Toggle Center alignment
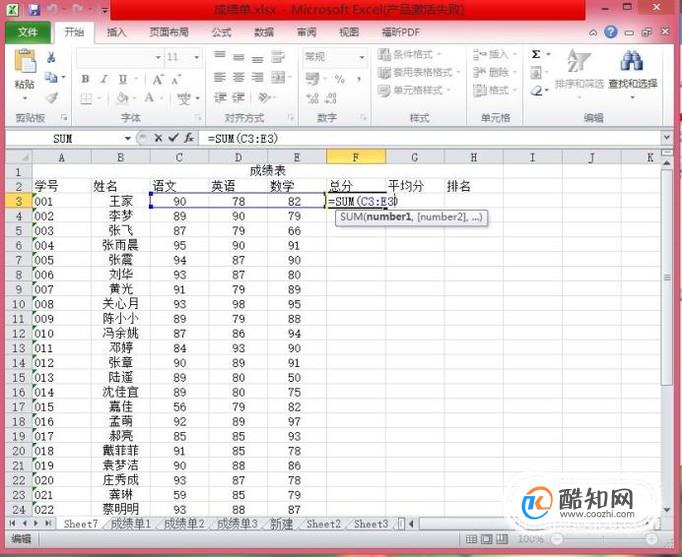The width and height of the screenshot is (682, 557). (x=238, y=77)
